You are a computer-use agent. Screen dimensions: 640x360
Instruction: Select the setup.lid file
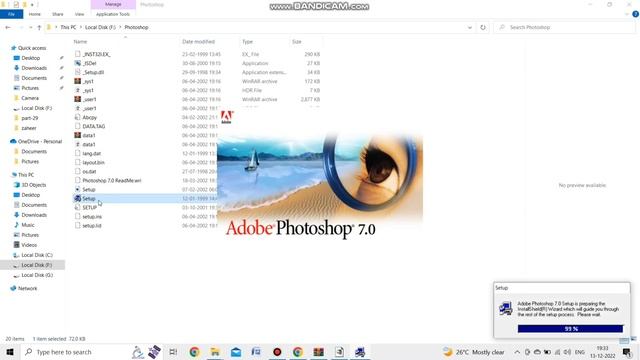(x=92, y=226)
